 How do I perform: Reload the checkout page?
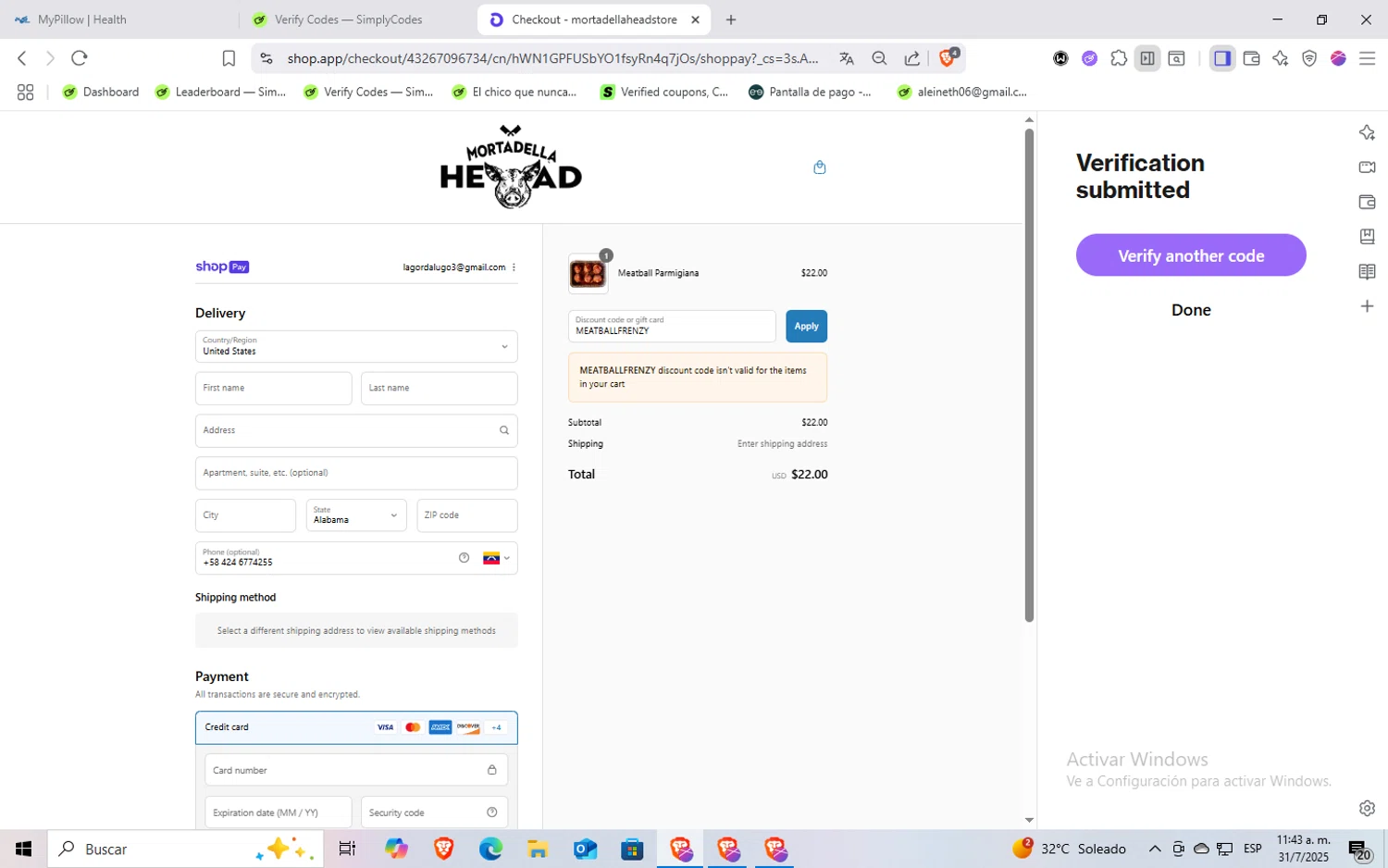[x=80, y=58]
